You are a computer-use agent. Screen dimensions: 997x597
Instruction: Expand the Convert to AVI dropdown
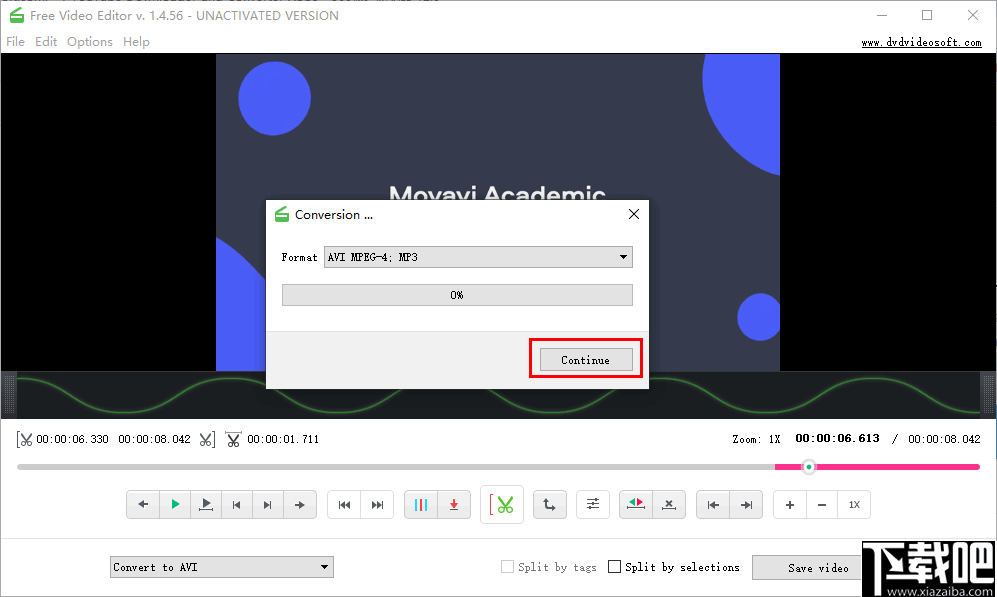pos(221,567)
